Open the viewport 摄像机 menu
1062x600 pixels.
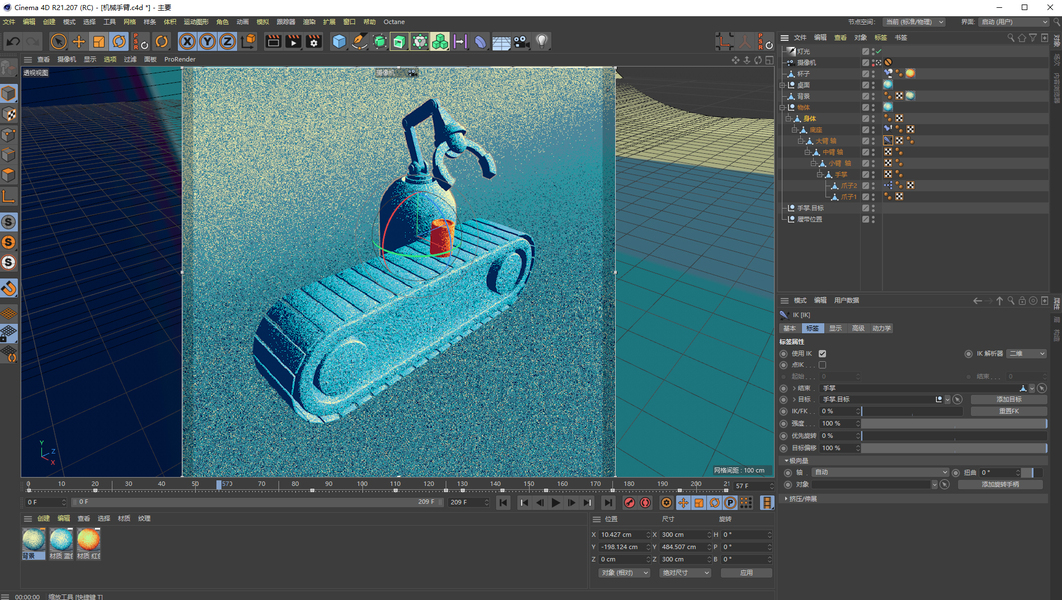coord(66,59)
